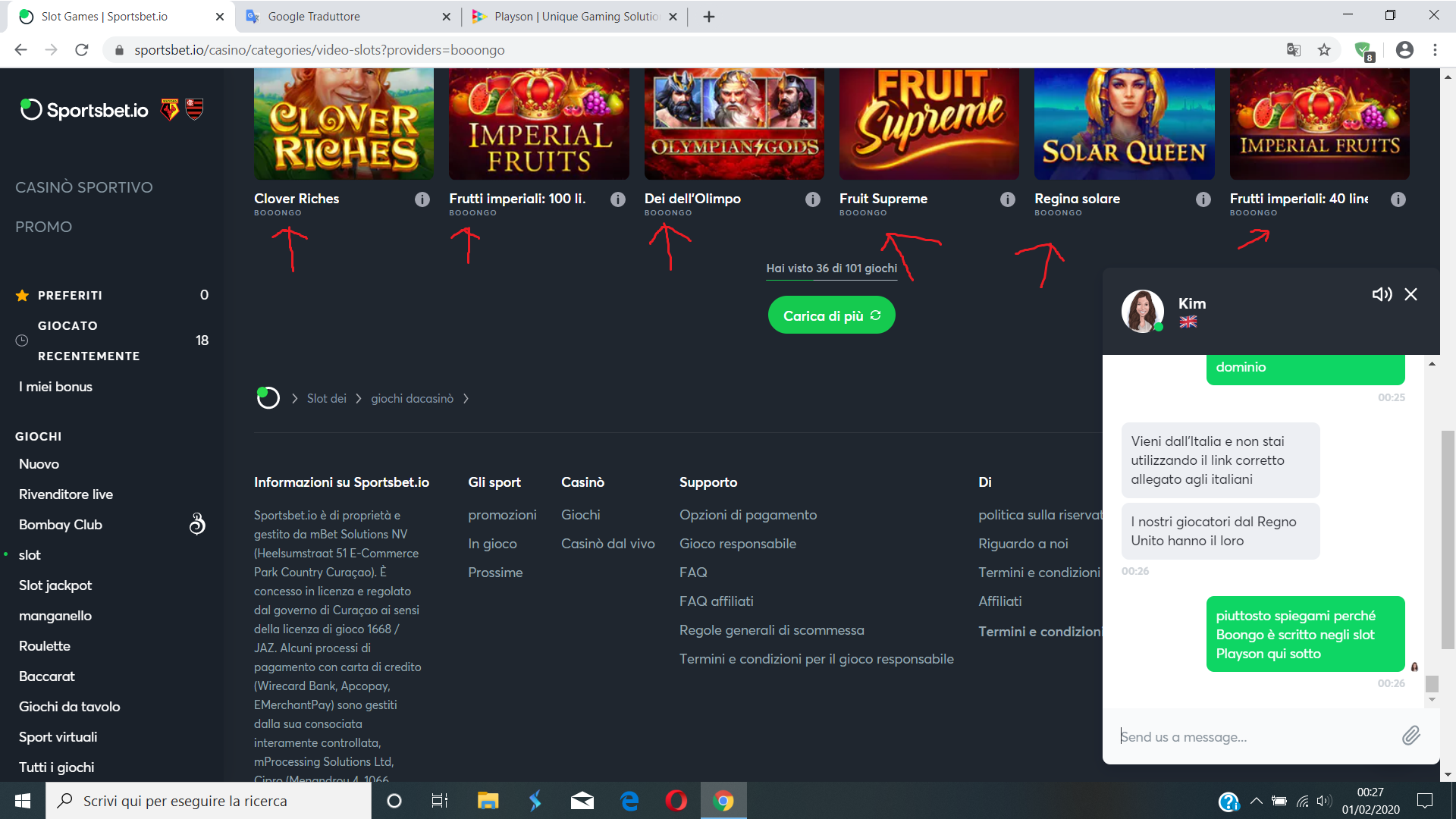This screenshot has width=1456, height=819.
Task: Click the Windows taskbar search box
Action: 209,801
